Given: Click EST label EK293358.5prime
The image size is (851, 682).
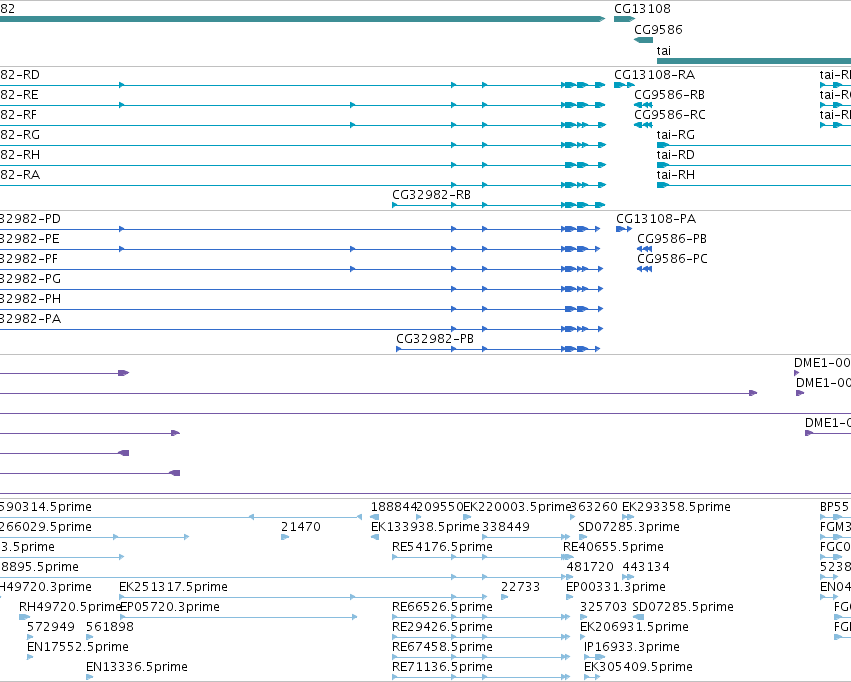Looking at the screenshot, I should pyautogui.click(x=676, y=507).
